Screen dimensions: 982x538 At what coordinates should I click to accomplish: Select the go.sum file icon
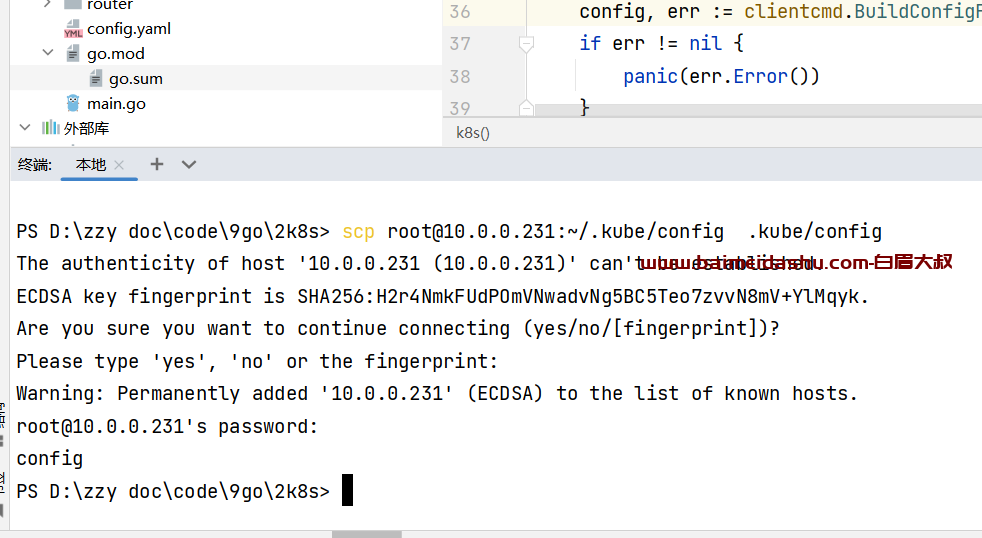point(95,78)
